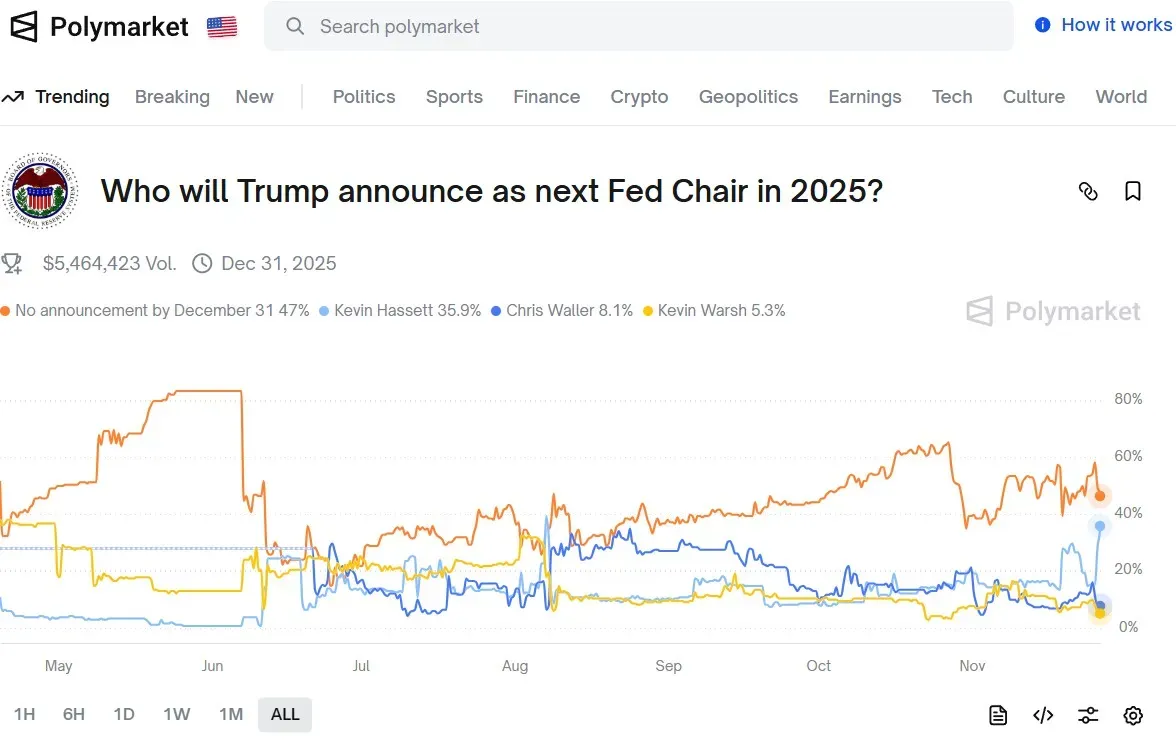
Task: Click the trophy icon beside the volume
Action: click(x=12, y=263)
